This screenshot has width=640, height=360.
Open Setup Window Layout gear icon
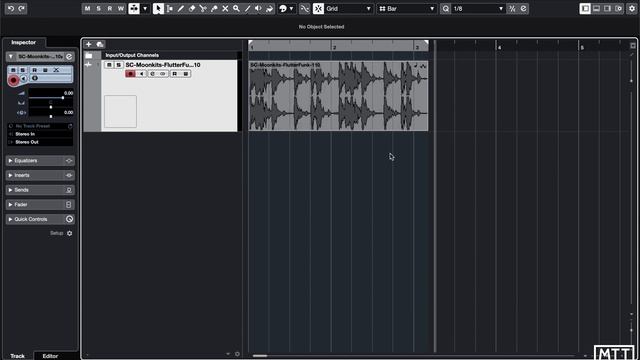point(632,9)
